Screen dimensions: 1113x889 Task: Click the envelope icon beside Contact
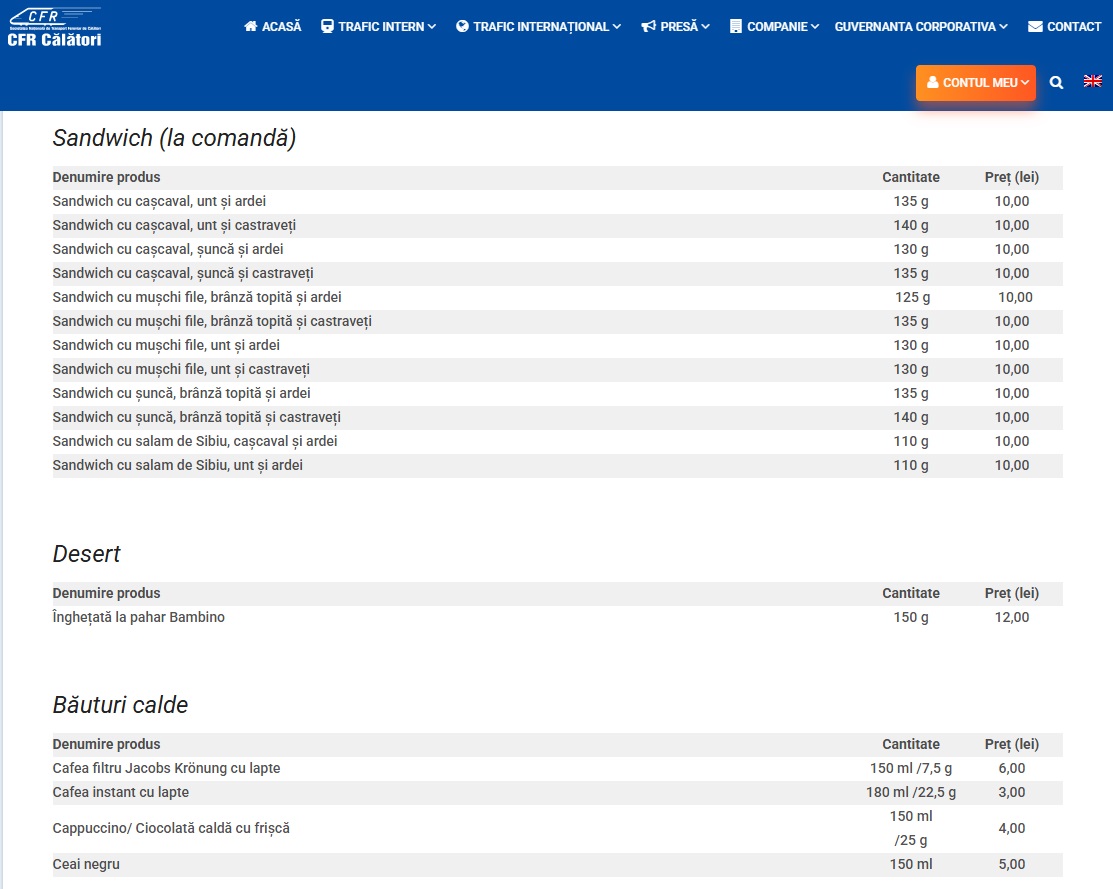click(x=1035, y=27)
